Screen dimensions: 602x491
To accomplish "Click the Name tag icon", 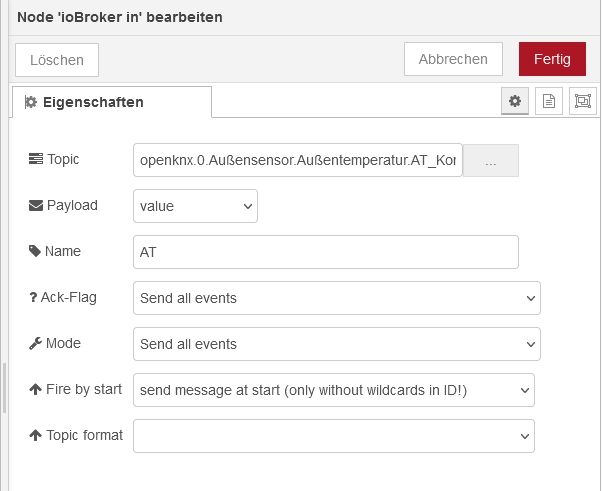I will [36, 251].
